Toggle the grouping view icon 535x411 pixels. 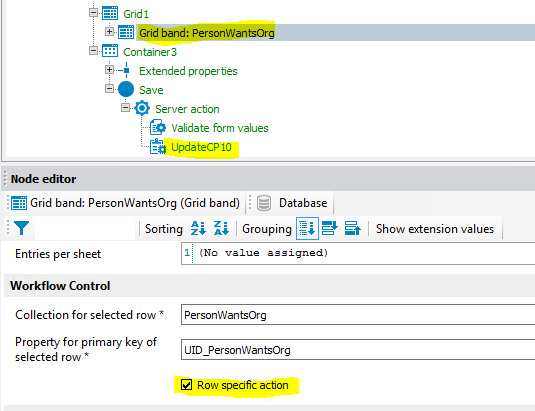point(307,228)
